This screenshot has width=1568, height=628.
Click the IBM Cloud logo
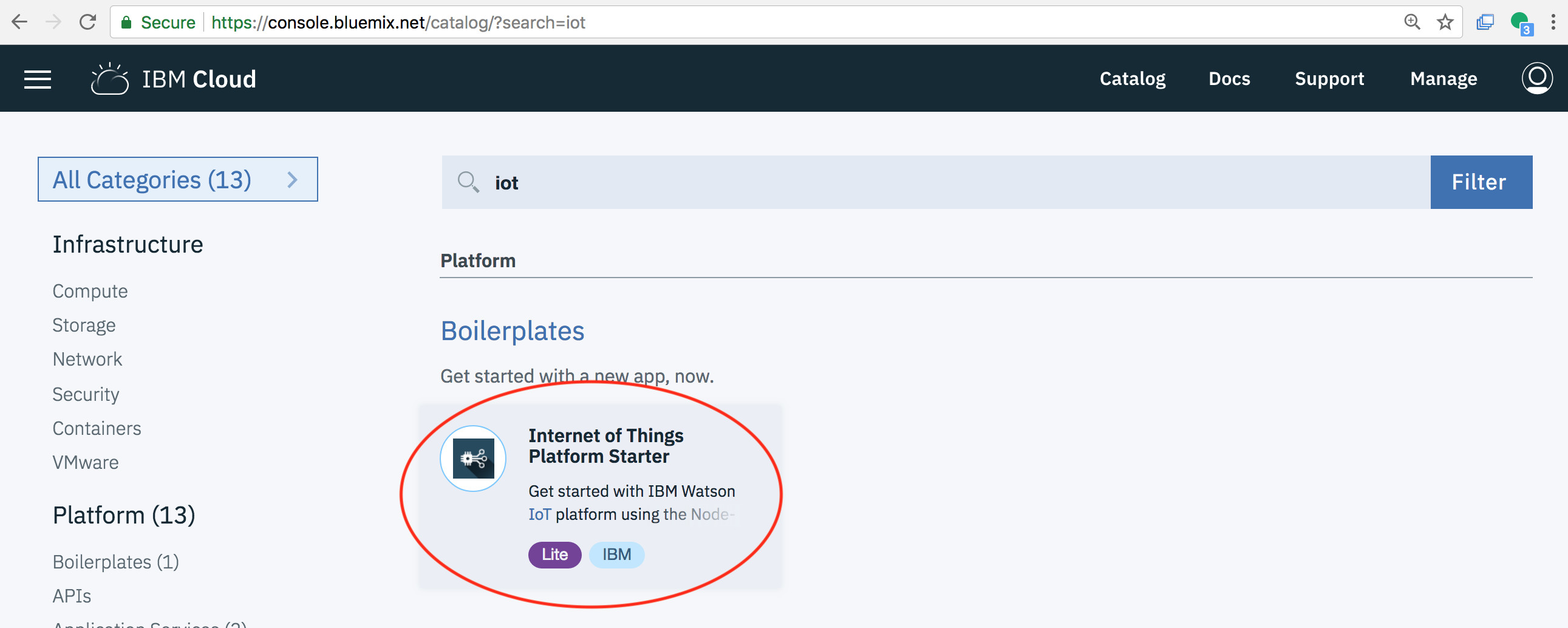(174, 79)
